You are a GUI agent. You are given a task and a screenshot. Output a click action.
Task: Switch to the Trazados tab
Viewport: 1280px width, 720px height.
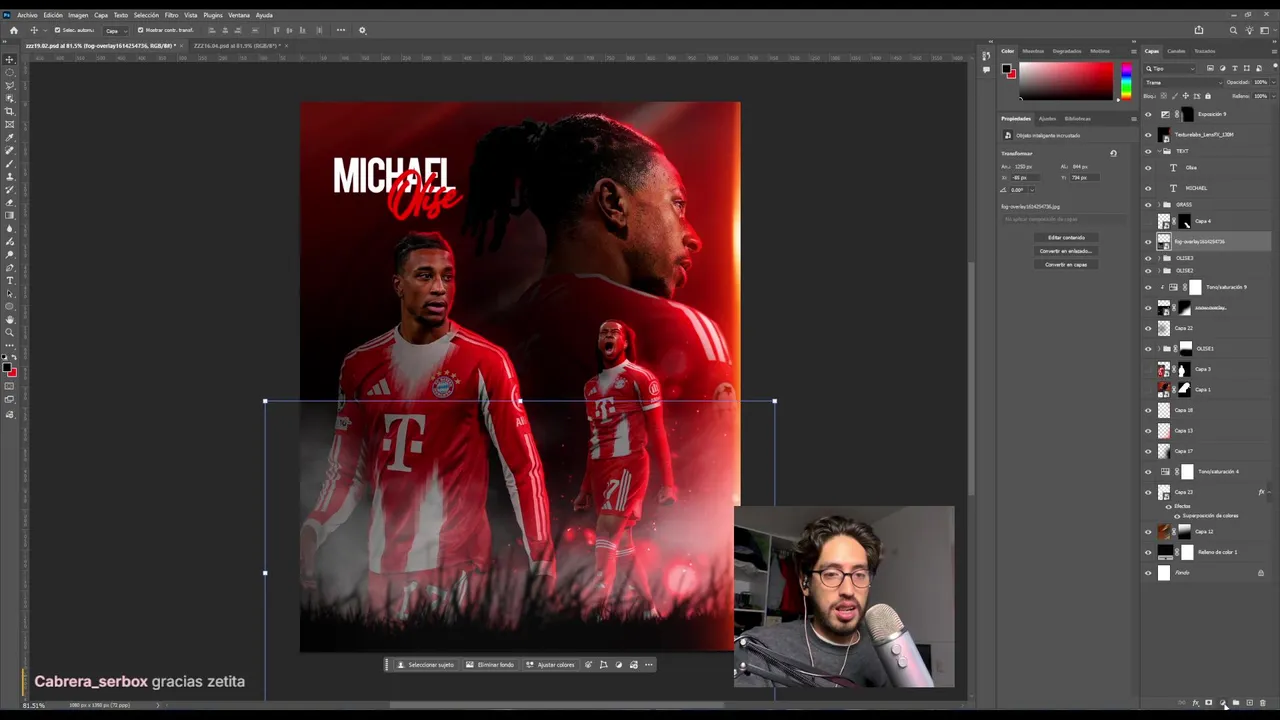tap(1205, 51)
